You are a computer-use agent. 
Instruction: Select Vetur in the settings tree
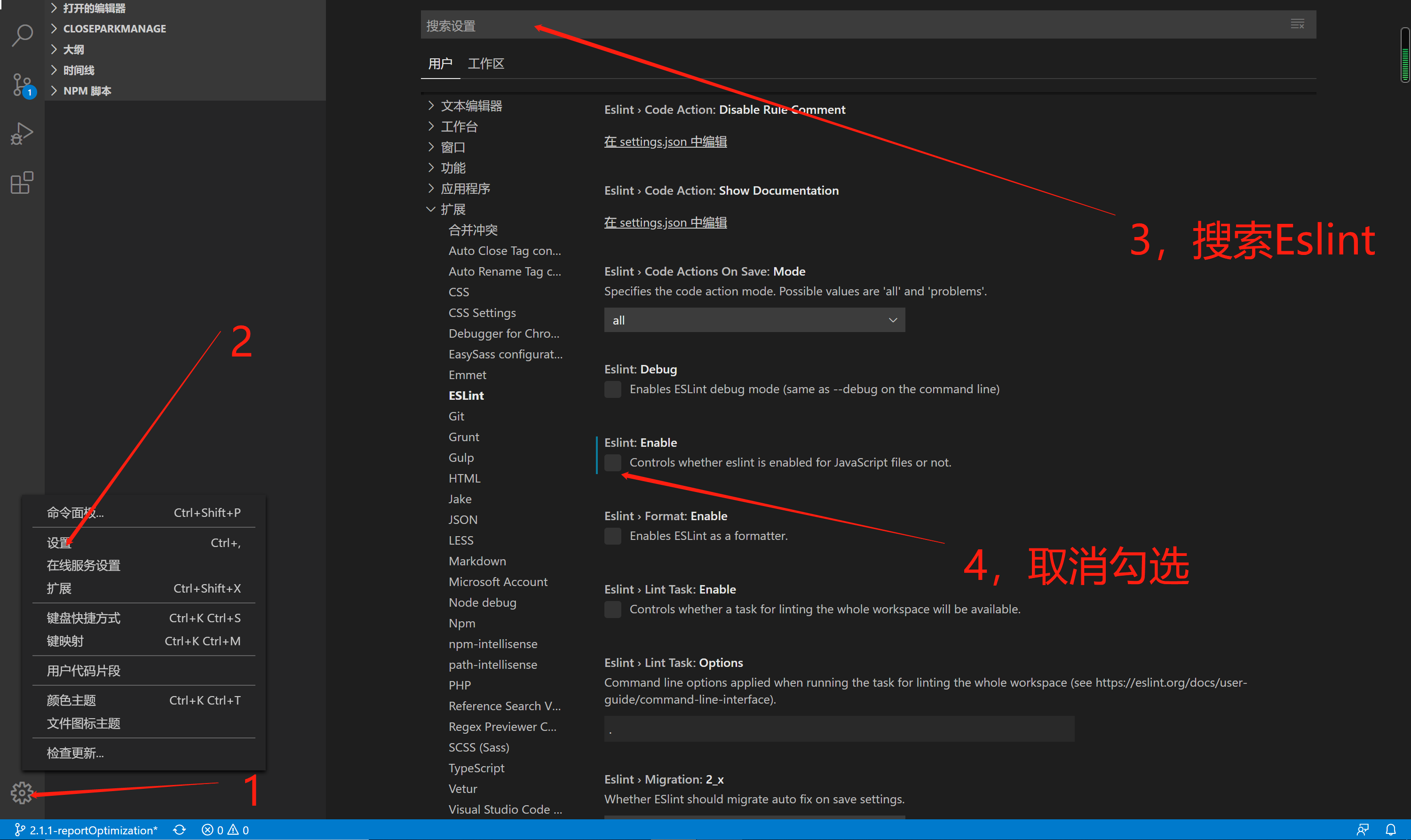pyautogui.click(x=463, y=789)
